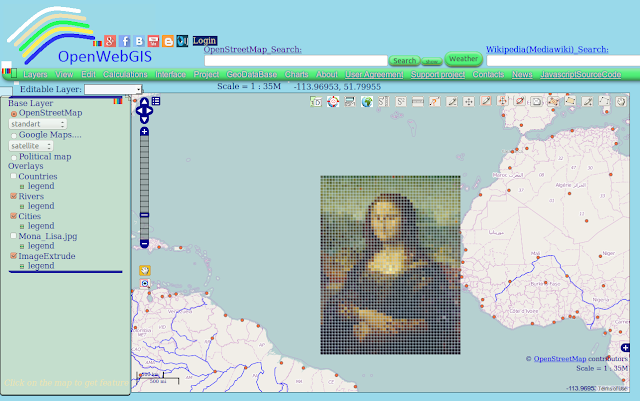Click the small target button below yellow hand
640x401 pixels.
[145, 283]
